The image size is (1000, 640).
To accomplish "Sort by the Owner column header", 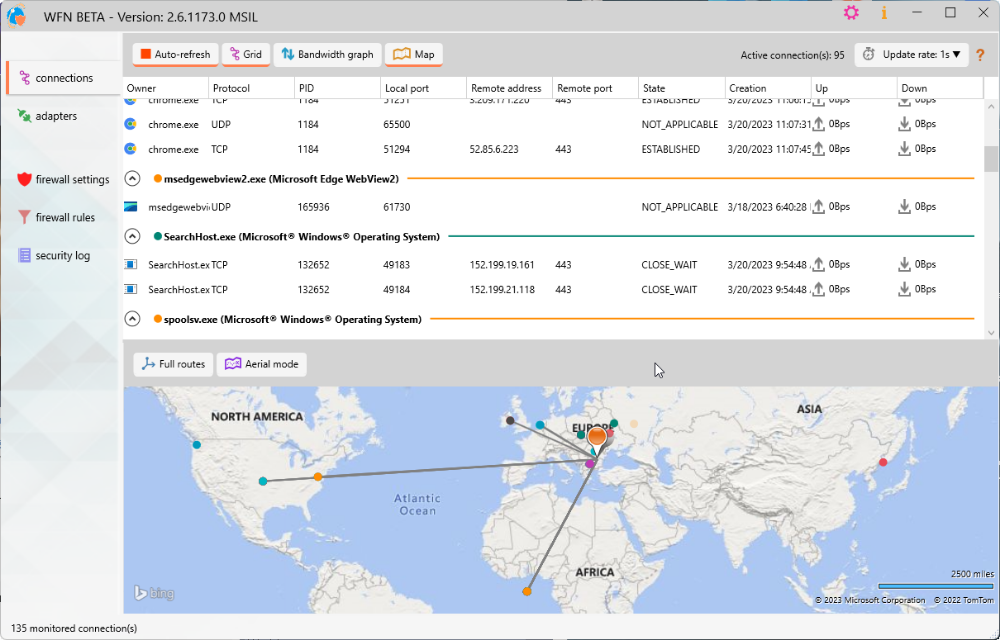I will point(166,88).
